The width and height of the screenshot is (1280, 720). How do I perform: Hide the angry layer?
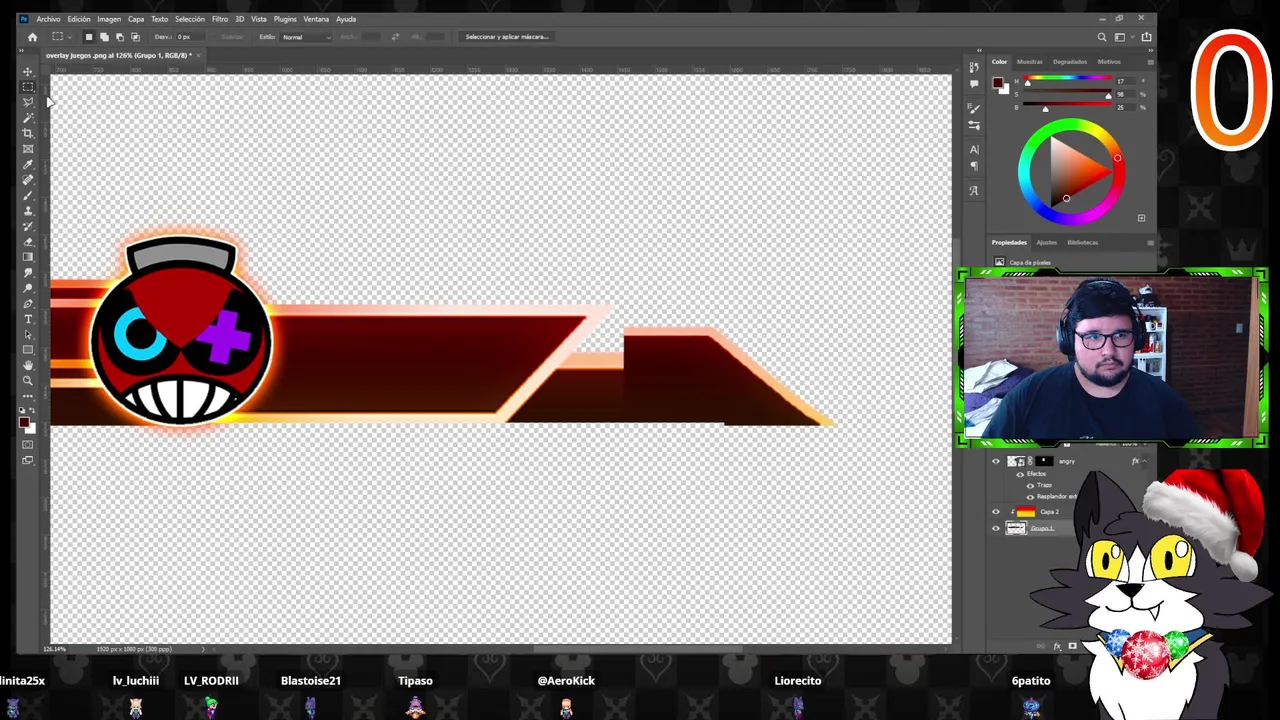pos(995,461)
